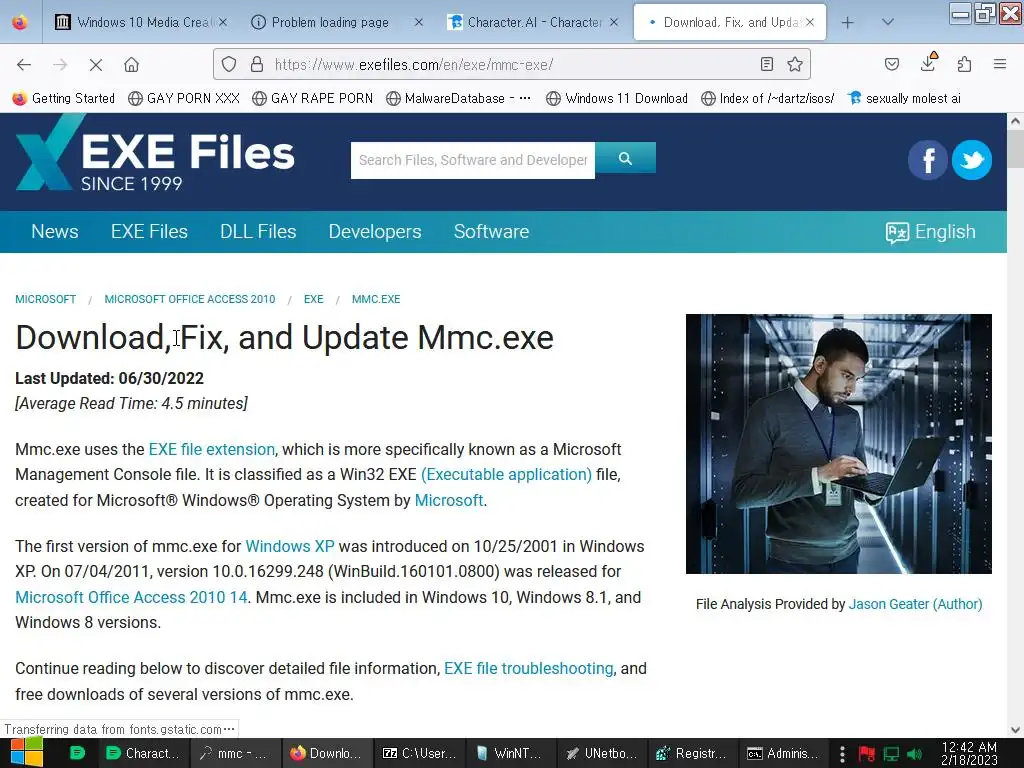Click the address bar URL field
The width and height of the screenshot is (1024, 768).
coord(513,64)
